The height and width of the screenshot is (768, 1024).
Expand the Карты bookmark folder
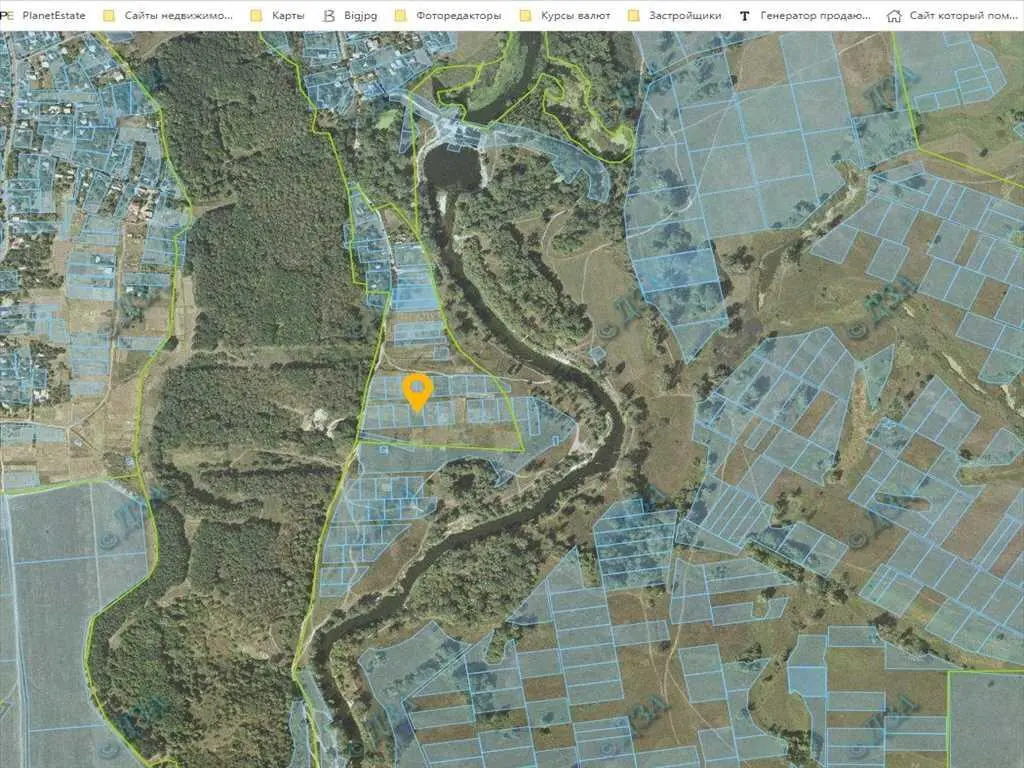point(288,16)
